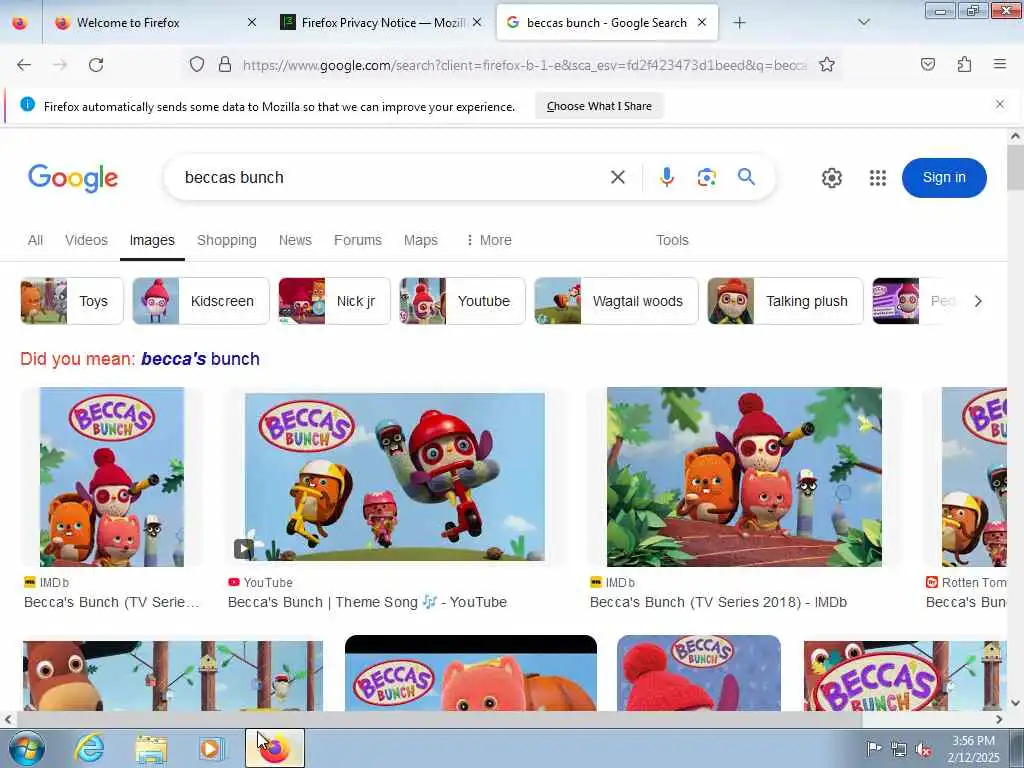The width and height of the screenshot is (1024, 768).
Task: Reload the current page
Action: (x=96, y=65)
